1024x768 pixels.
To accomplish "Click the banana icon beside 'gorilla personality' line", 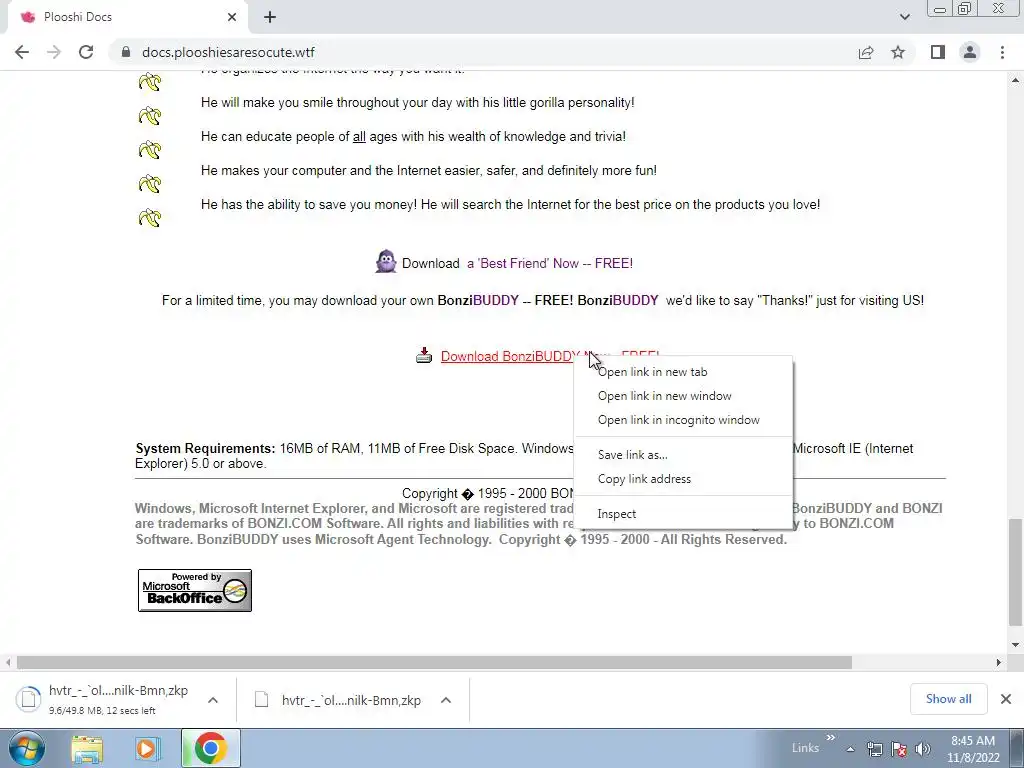I will pyautogui.click(x=150, y=116).
